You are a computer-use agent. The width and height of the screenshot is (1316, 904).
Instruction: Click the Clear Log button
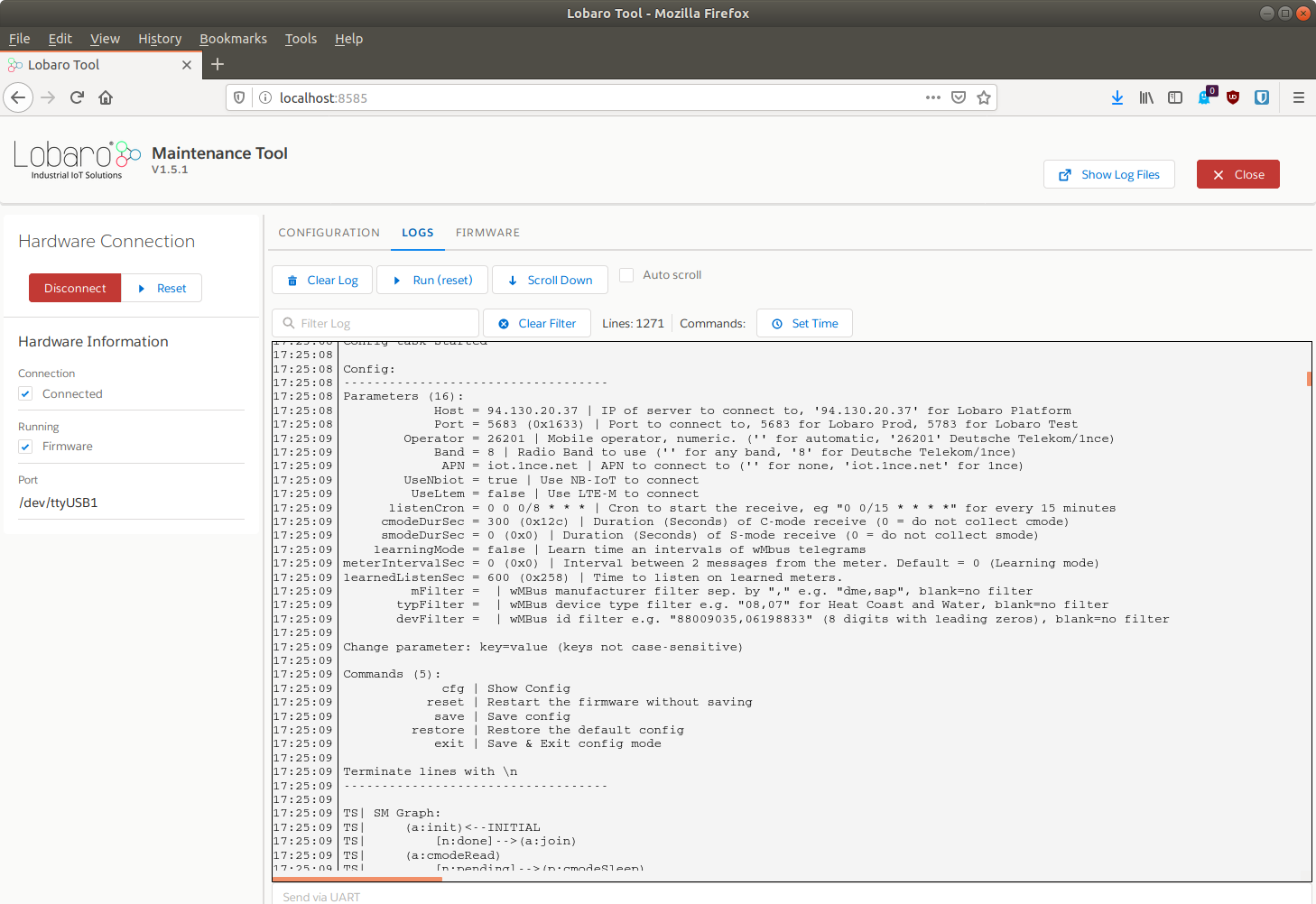click(323, 280)
